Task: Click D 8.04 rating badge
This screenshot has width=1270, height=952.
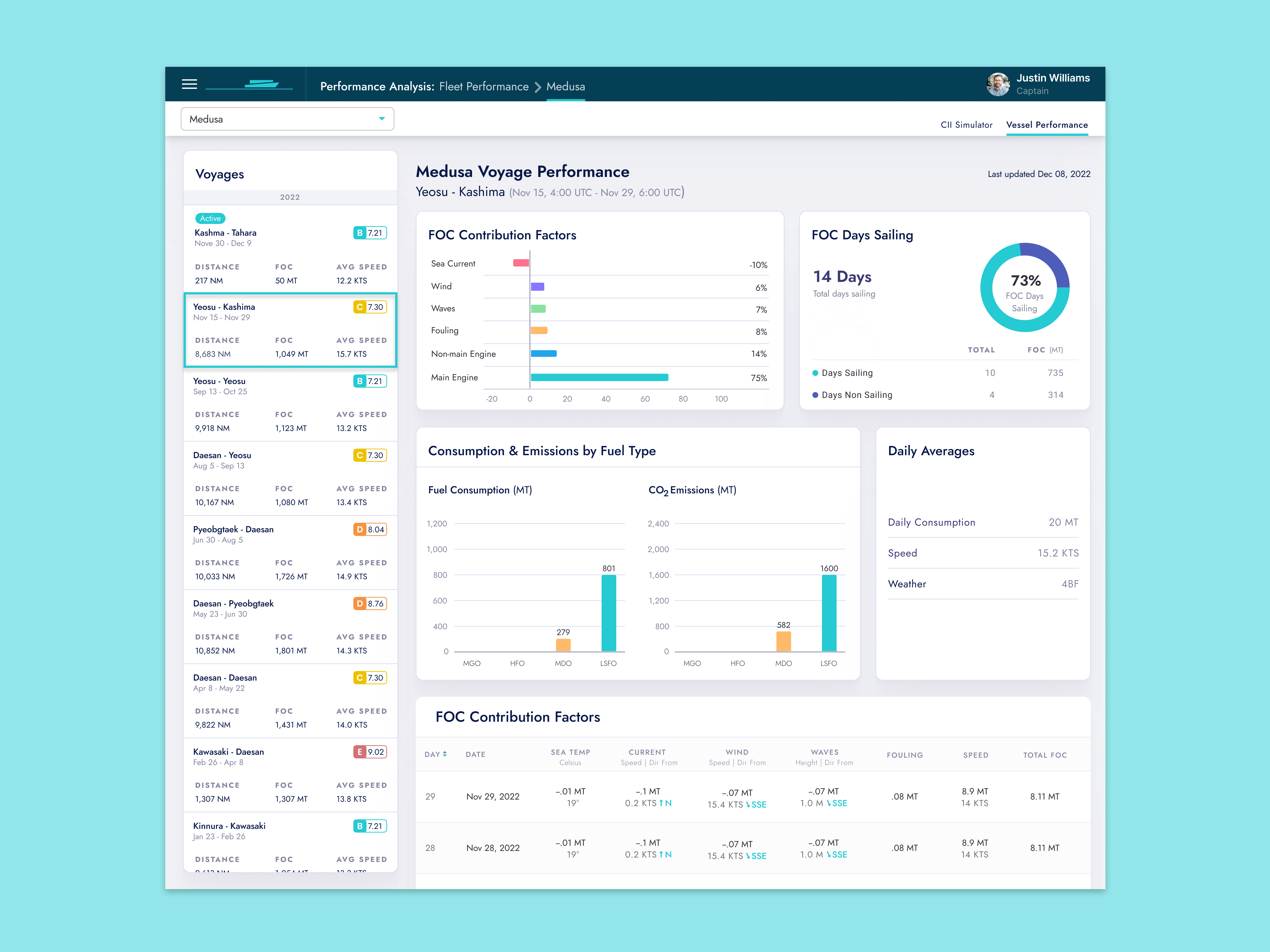Action: 370,530
